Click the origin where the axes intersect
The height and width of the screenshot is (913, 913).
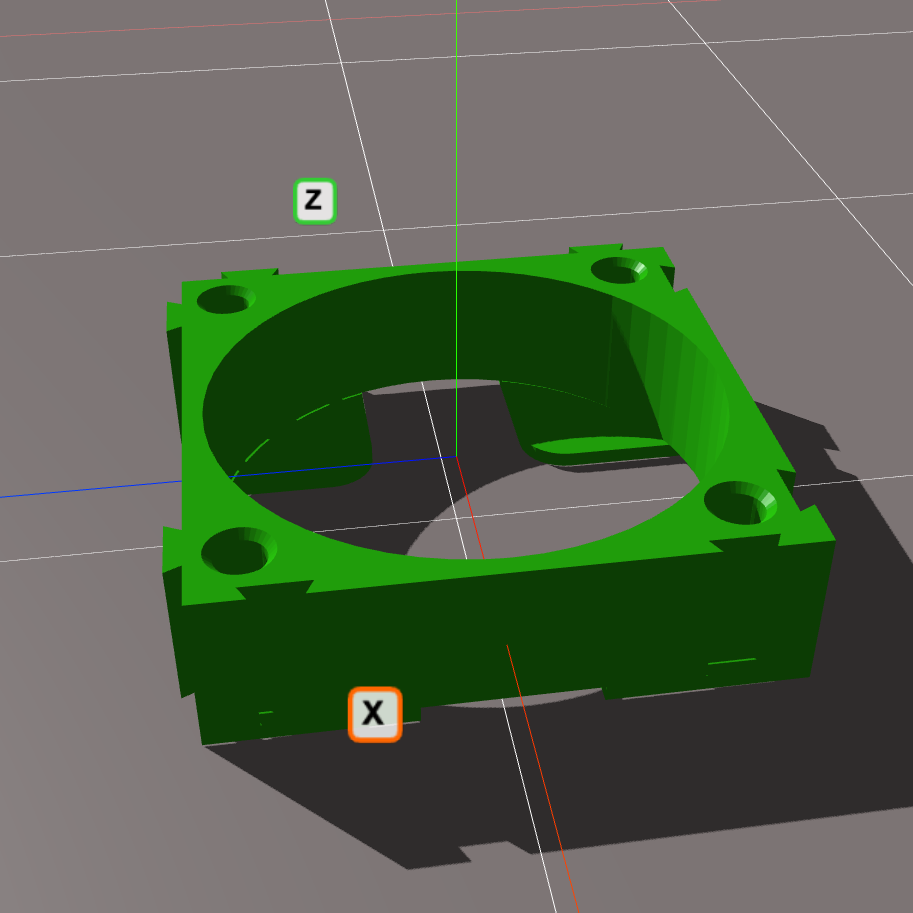coord(457,457)
